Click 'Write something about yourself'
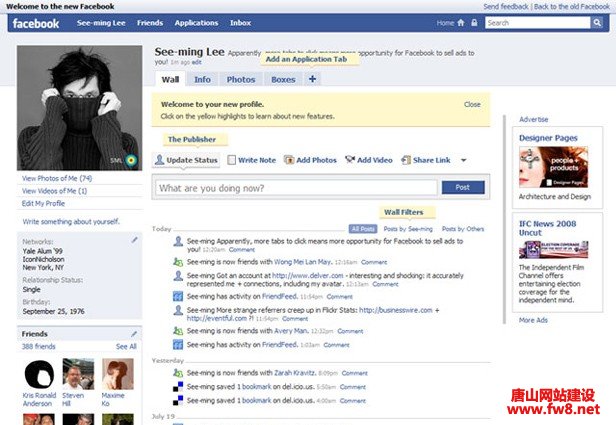 pyautogui.click(x=71, y=222)
